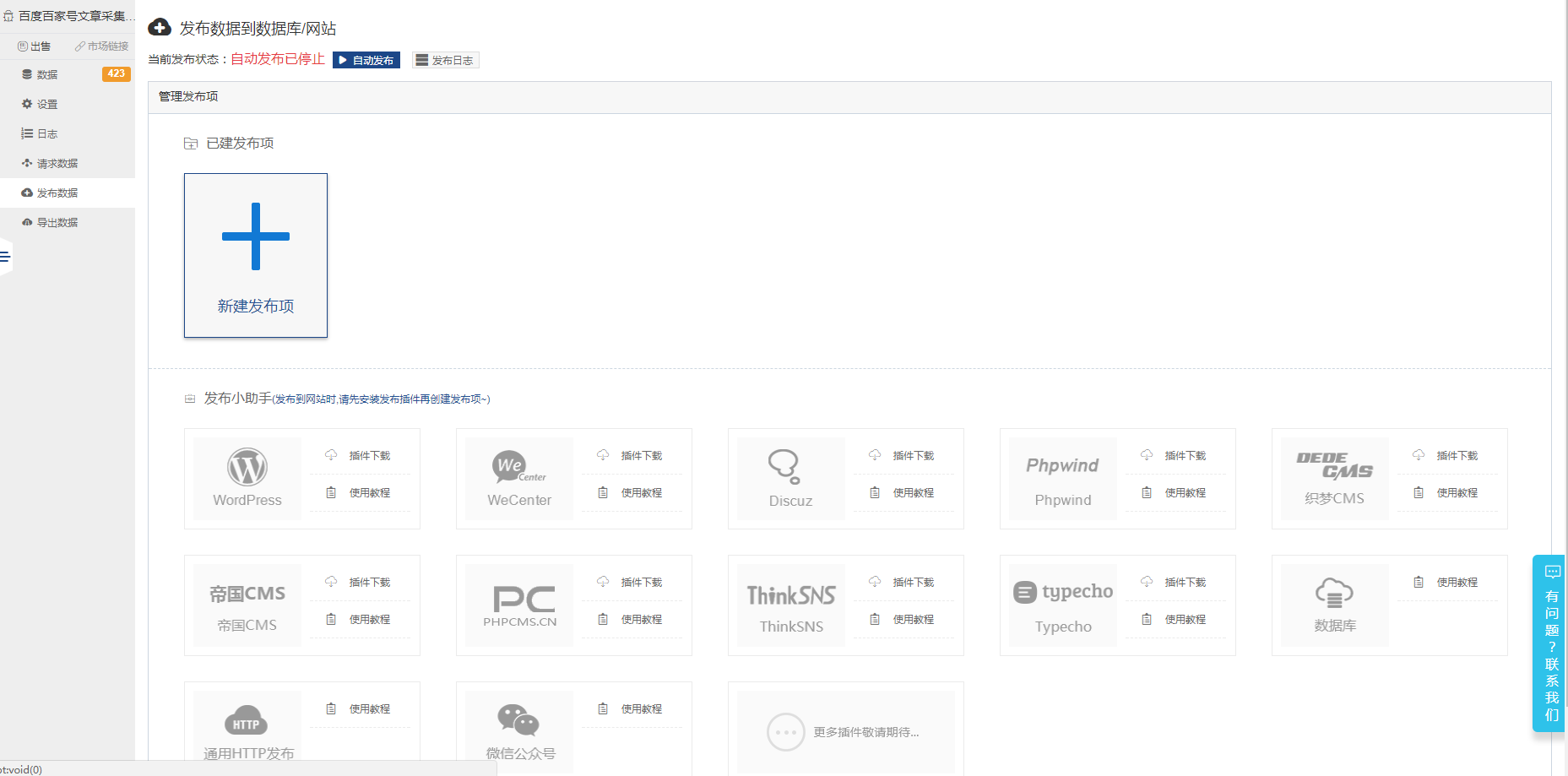Download the WordPress plugin via 插件下载

click(369, 455)
